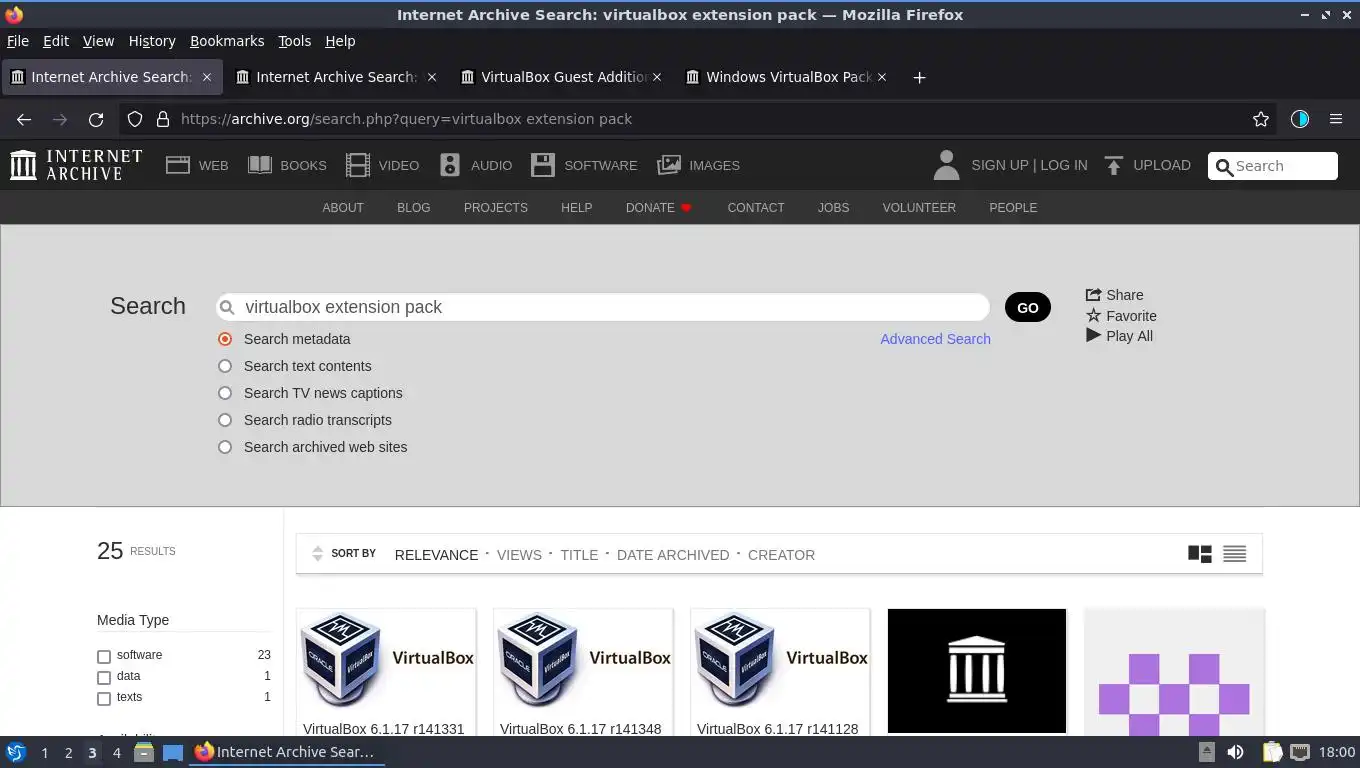Click the sort direction arrows icon

coord(317,554)
